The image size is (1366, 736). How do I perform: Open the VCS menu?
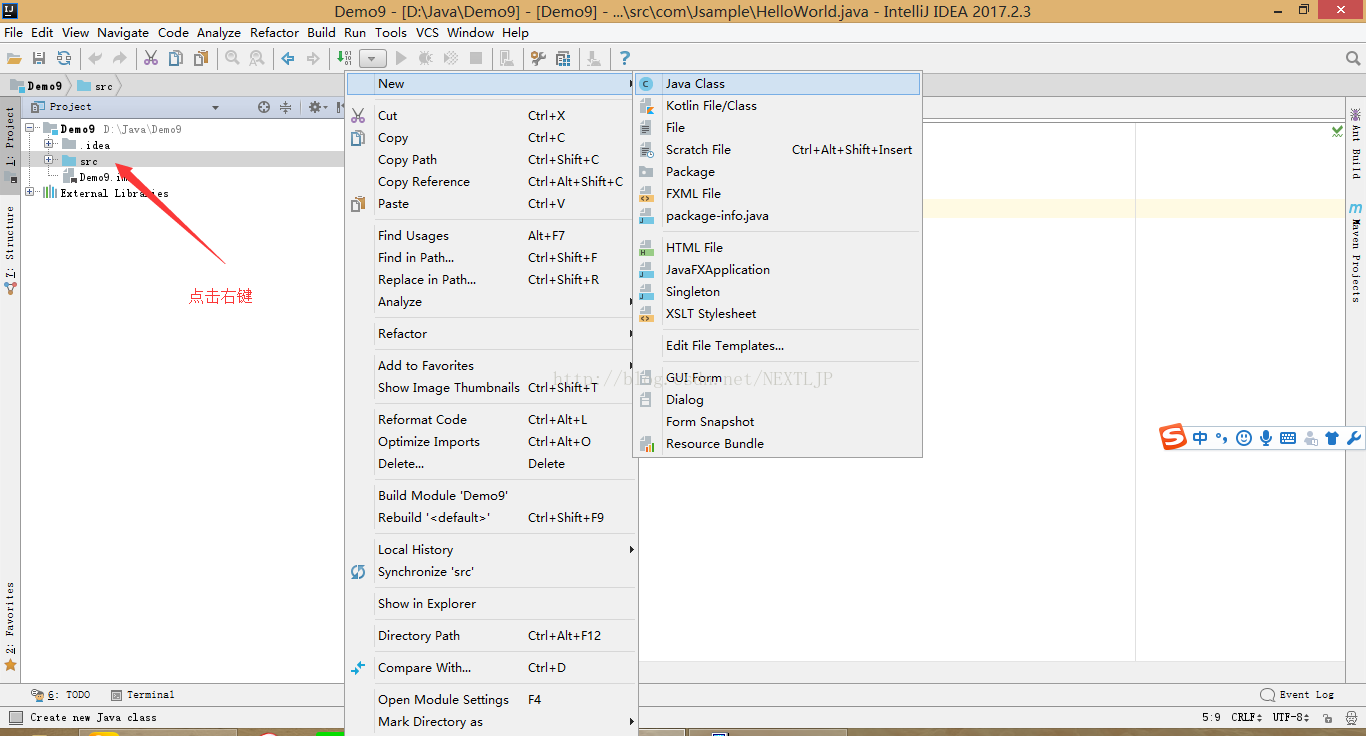tap(427, 32)
